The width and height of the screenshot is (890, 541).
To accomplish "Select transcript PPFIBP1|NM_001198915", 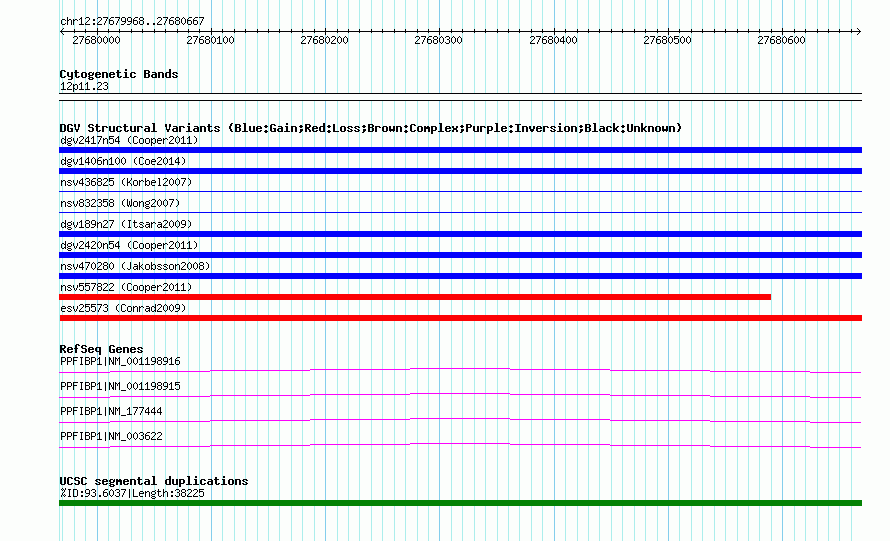I will coord(120,387).
